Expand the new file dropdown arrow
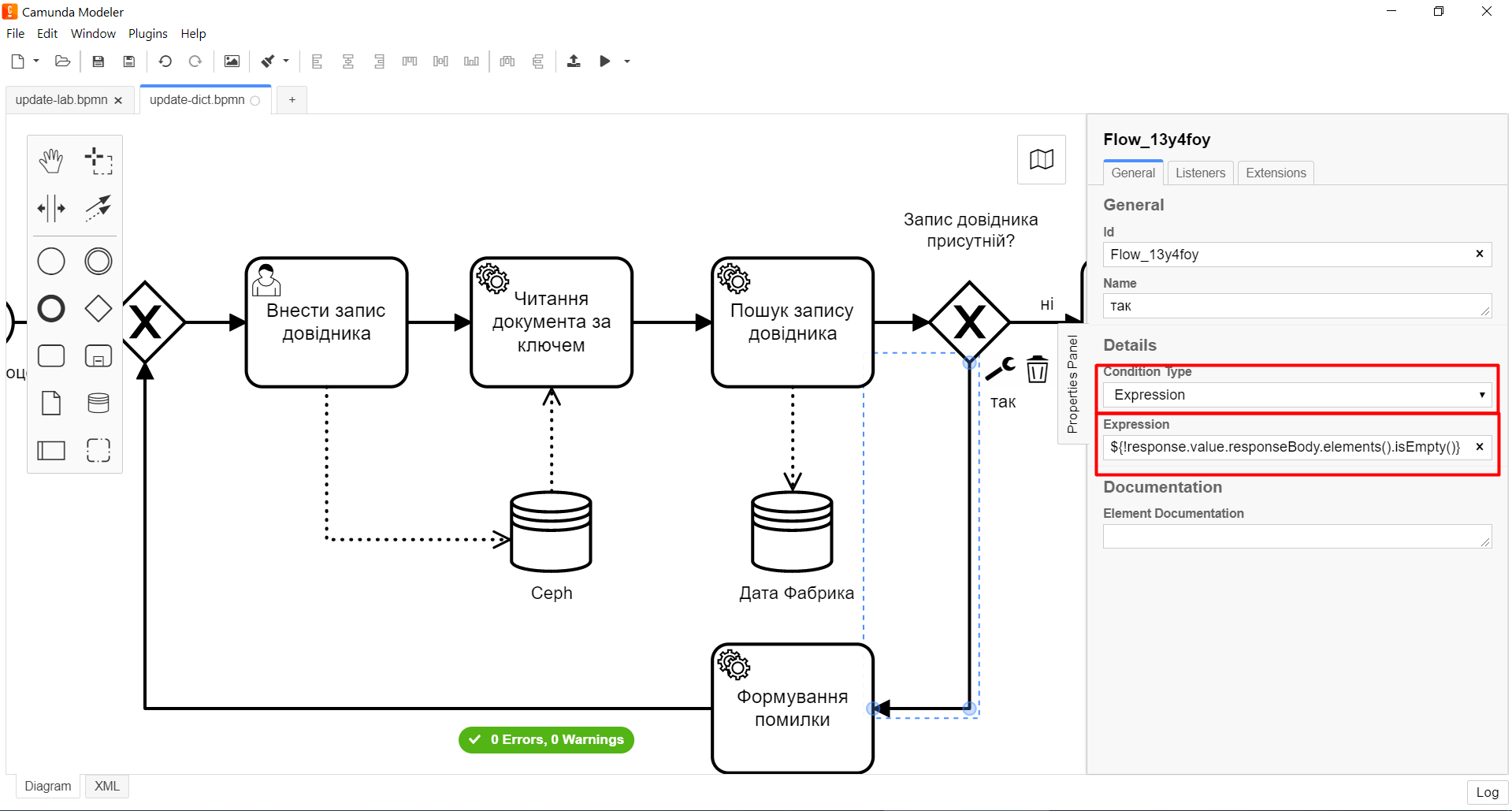This screenshot has width=1512, height=811. [x=36, y=61]
